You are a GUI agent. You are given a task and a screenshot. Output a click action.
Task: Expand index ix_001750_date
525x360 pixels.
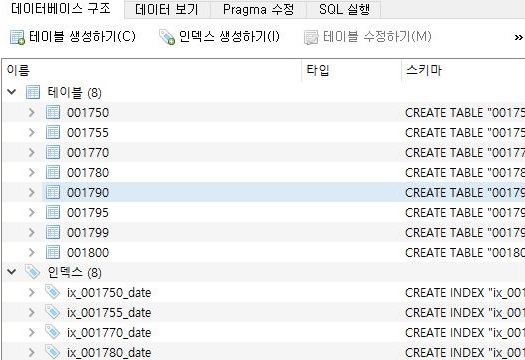[x=31, y=292]
